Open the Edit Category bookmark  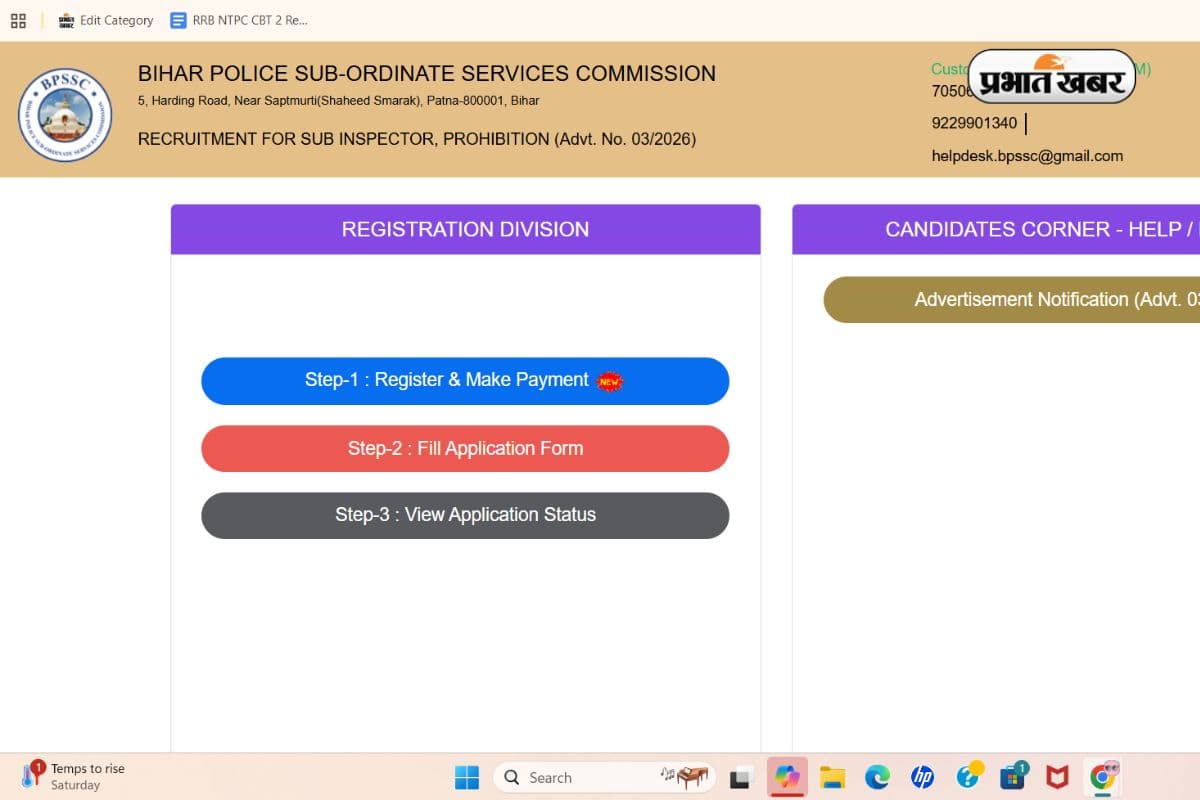[106, 20]
